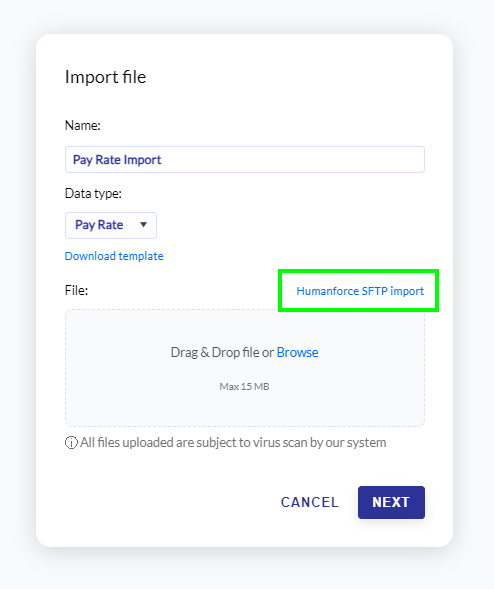Place cursor after Import in Name box

[x=163, y=160]
